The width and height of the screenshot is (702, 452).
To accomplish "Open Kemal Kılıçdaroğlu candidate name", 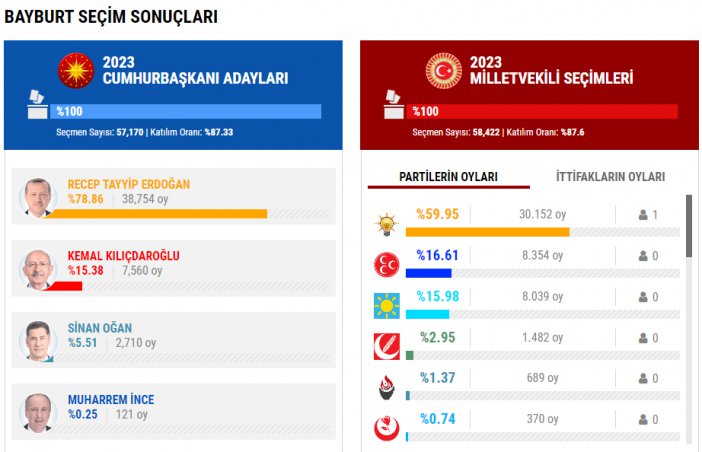I will [123, 256].
